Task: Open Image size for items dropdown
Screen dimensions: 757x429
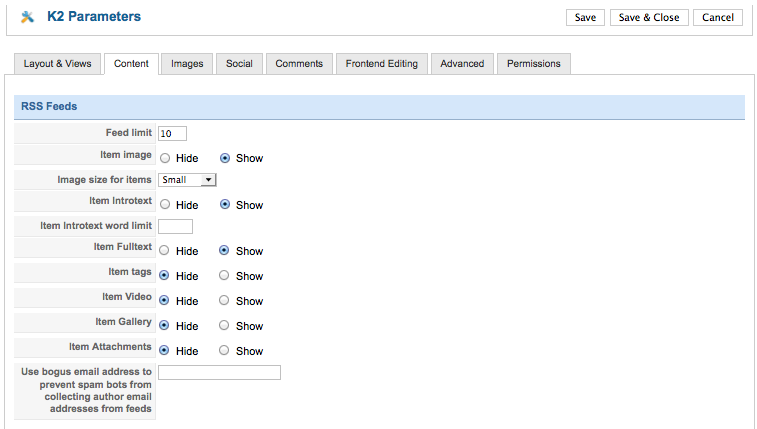Action: click(187, 180)
